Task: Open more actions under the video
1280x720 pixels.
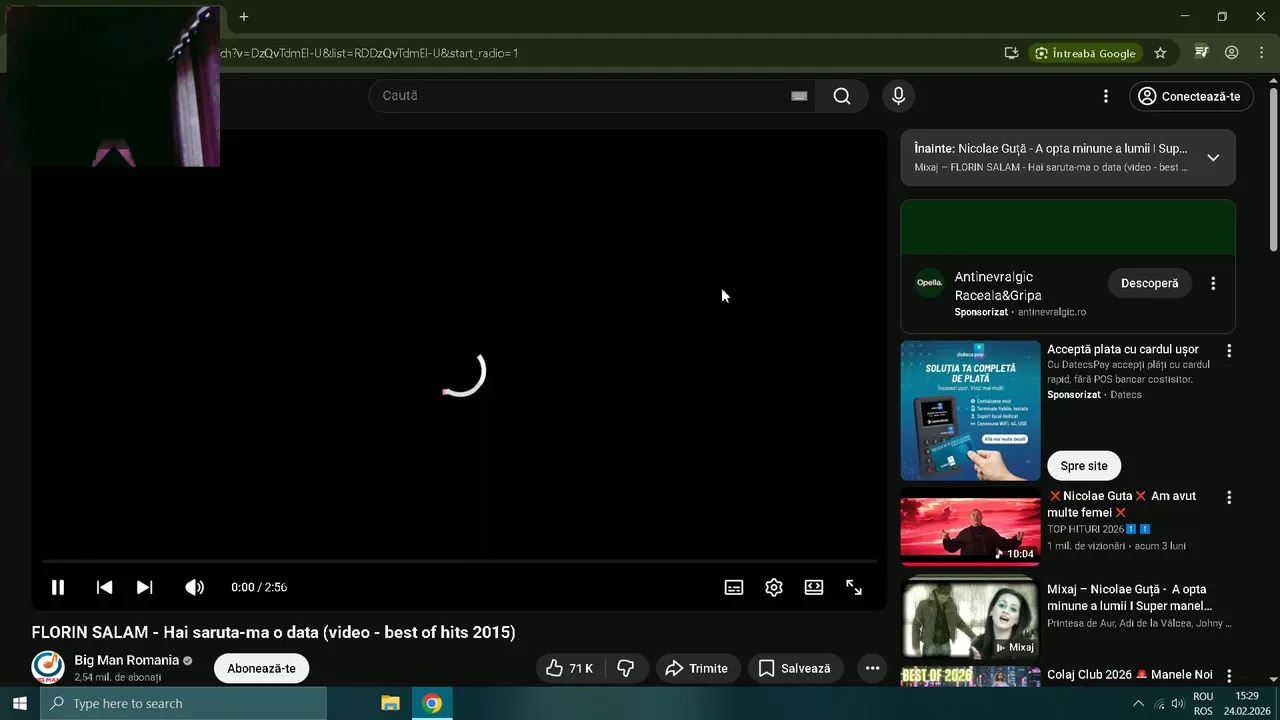Action: click(x=872, y=668)
